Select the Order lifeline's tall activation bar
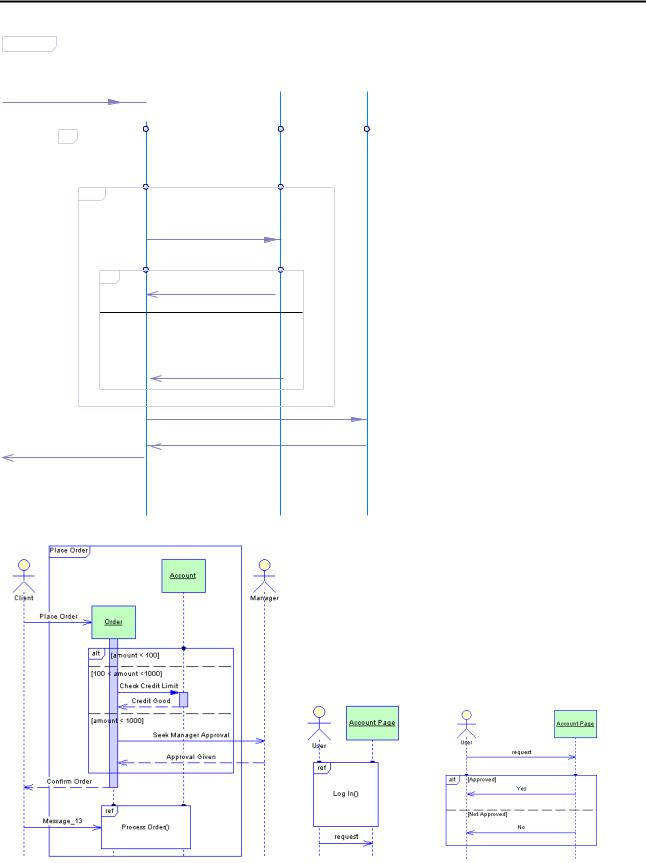 click(113, 713)
